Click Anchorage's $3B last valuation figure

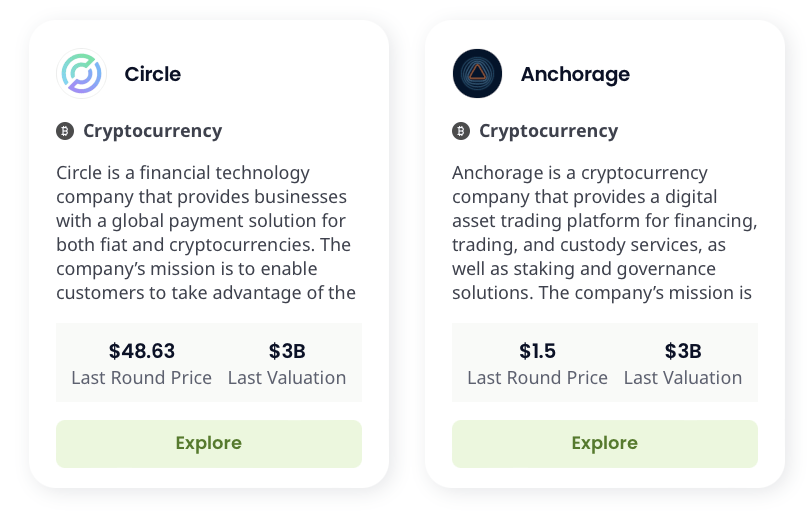click(682, 351)
